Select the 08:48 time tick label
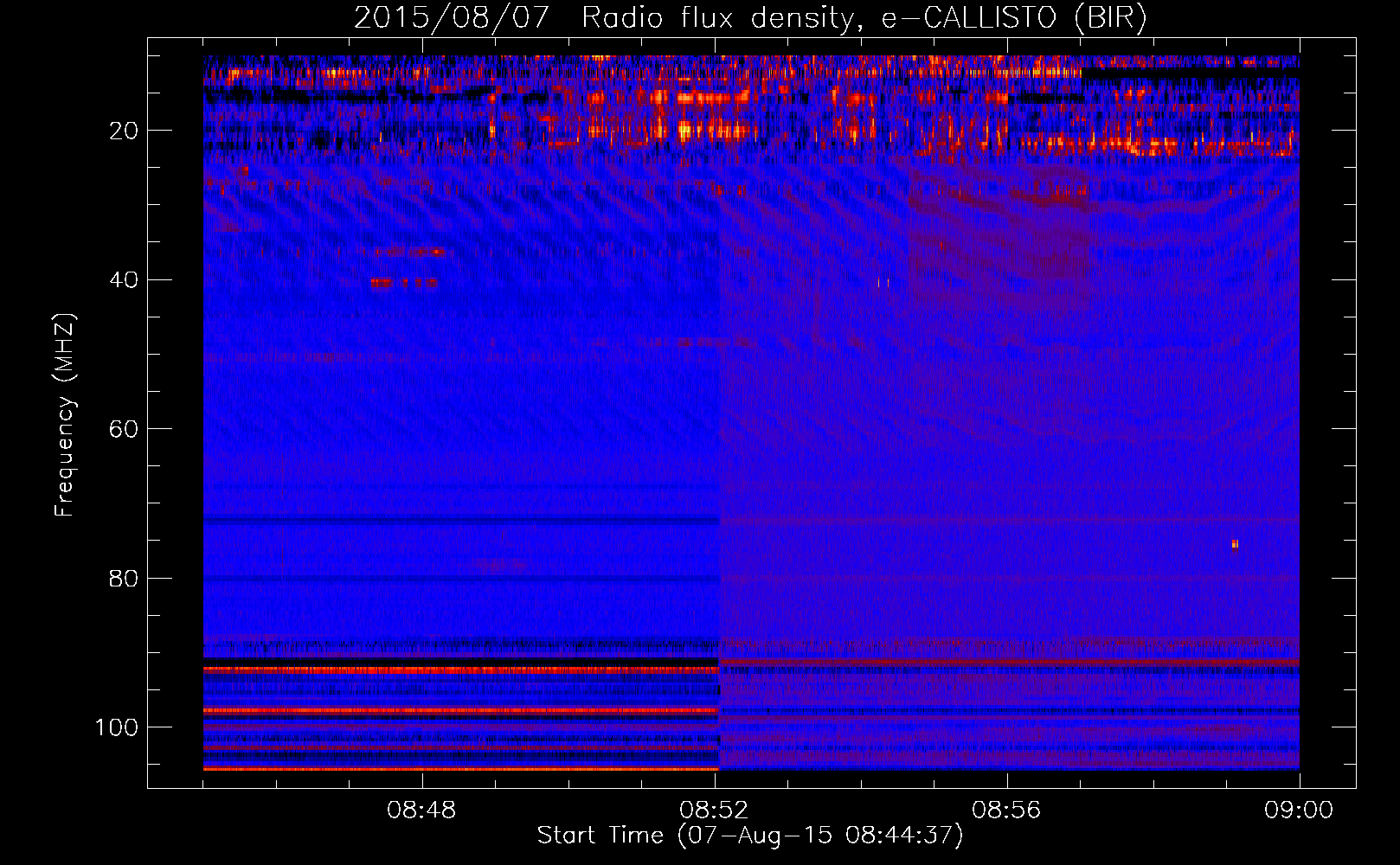The image size is (1400, 865). tap(421, 811)
